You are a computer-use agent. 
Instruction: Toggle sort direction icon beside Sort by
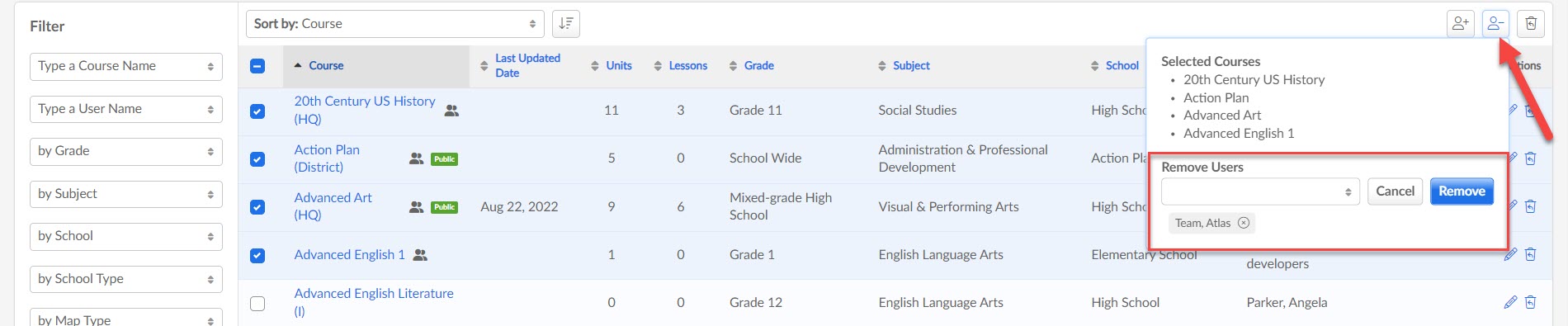(565, 24)
